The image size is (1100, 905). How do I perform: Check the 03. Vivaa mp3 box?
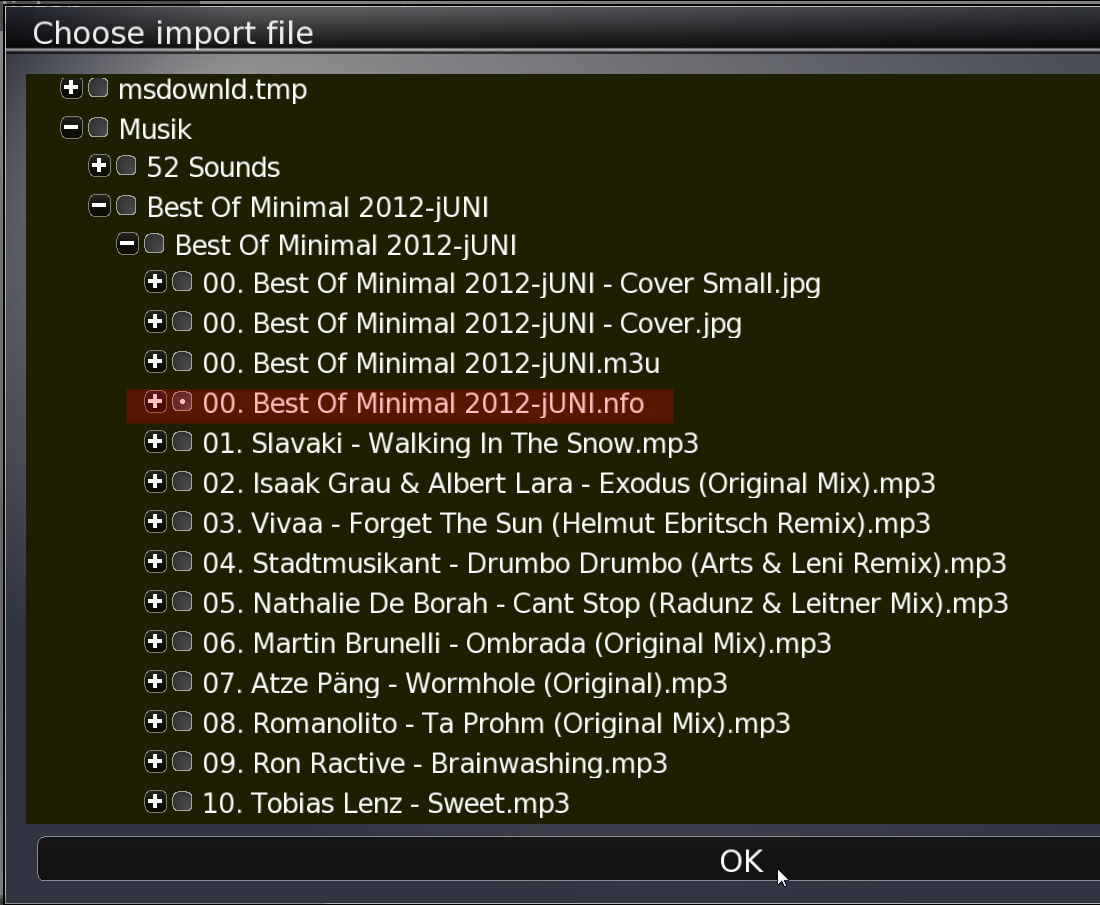182,522
